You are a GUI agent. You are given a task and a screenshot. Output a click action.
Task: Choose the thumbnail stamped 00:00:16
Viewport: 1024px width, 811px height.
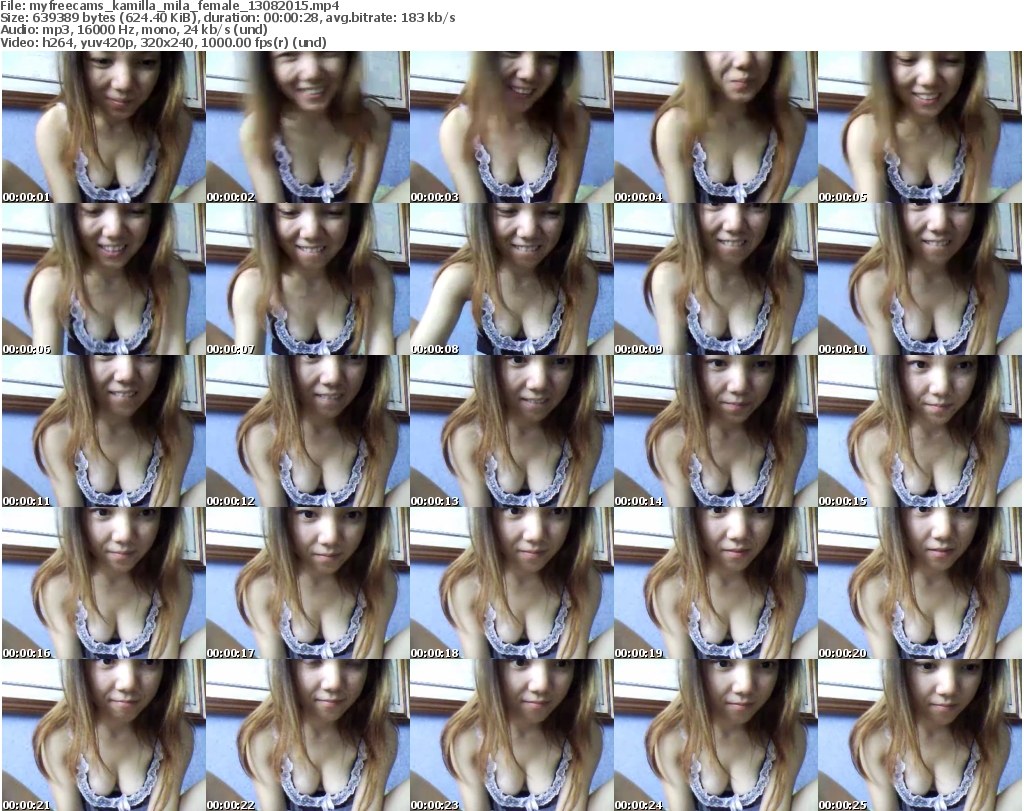(x=104, y=583)
